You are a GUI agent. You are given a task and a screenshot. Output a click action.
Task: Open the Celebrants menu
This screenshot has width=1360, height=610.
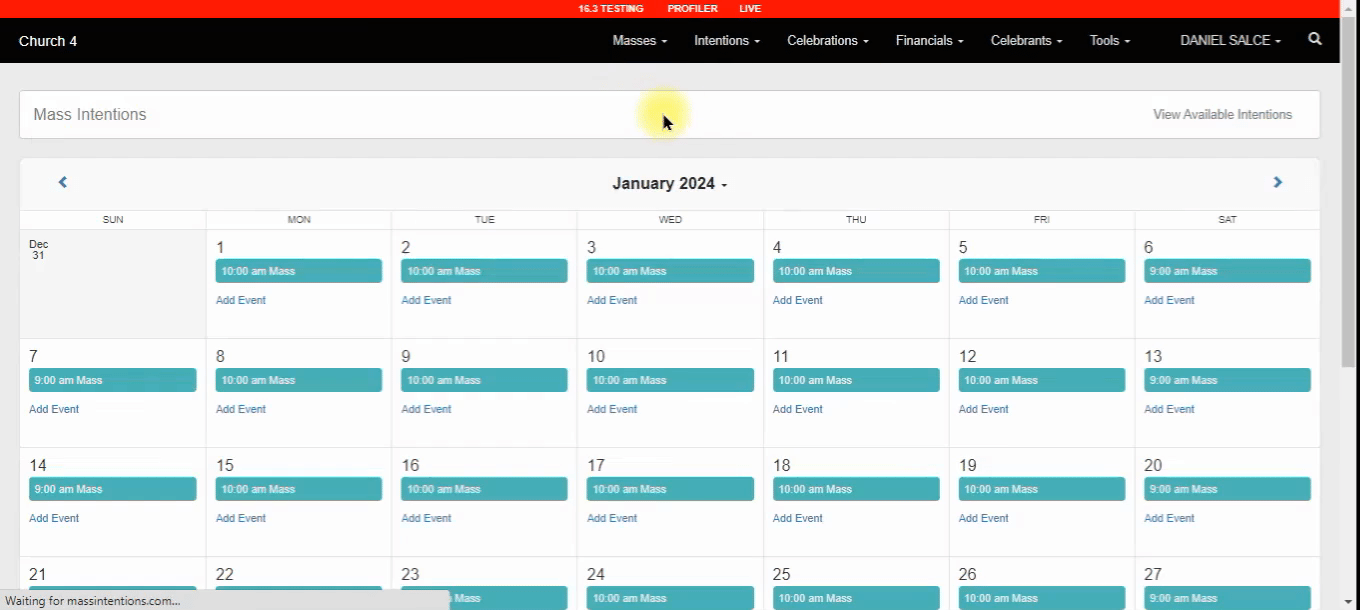point(1027,41)
